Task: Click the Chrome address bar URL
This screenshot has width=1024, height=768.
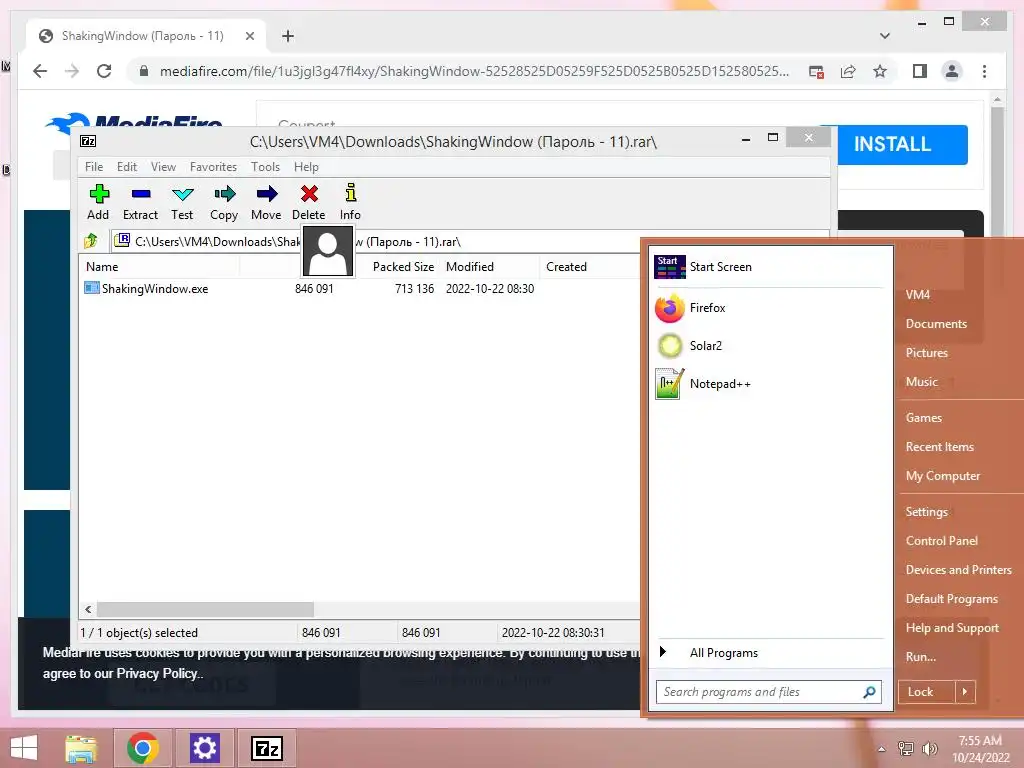Action: click(474, 71)
